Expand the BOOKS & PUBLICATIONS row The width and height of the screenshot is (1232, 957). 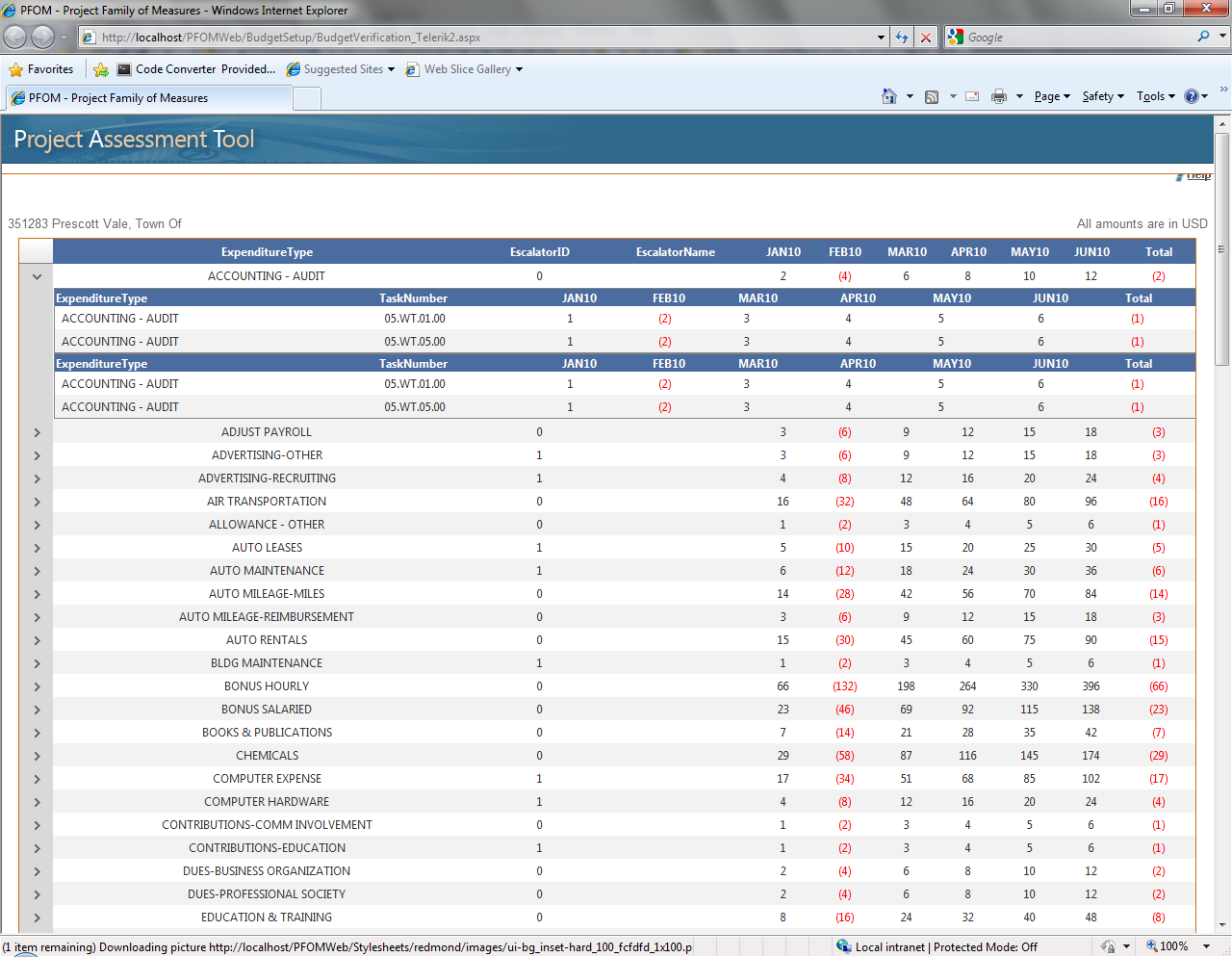[x=37, y=733]
